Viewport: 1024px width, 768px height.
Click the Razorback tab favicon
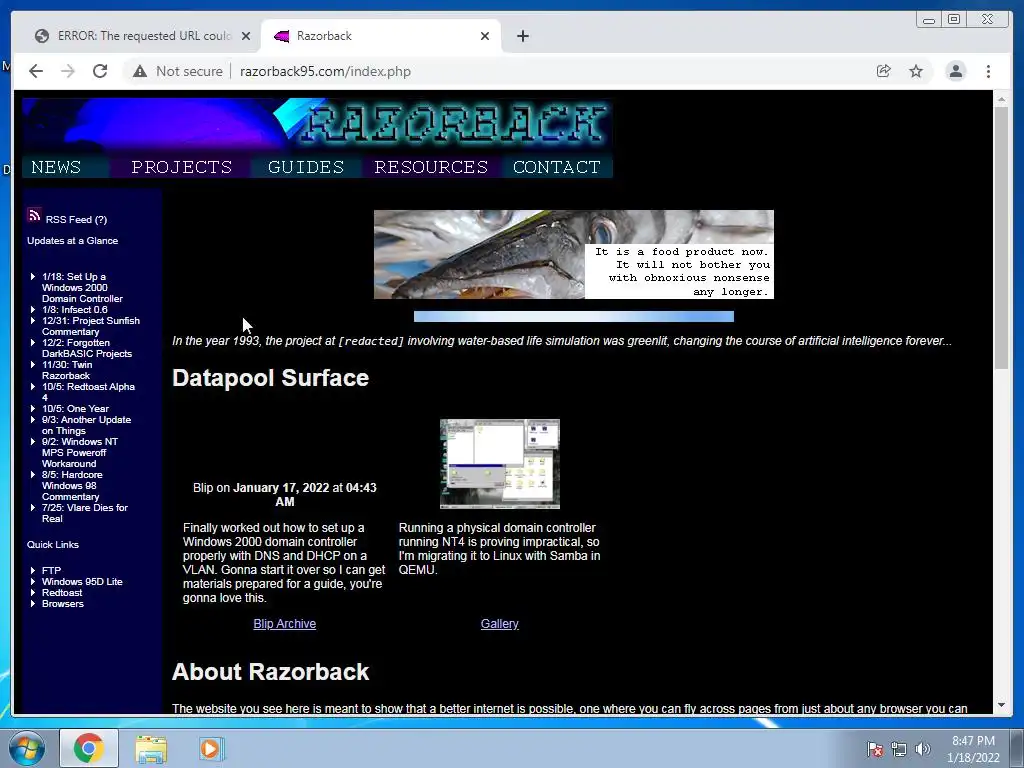[281, 36]
